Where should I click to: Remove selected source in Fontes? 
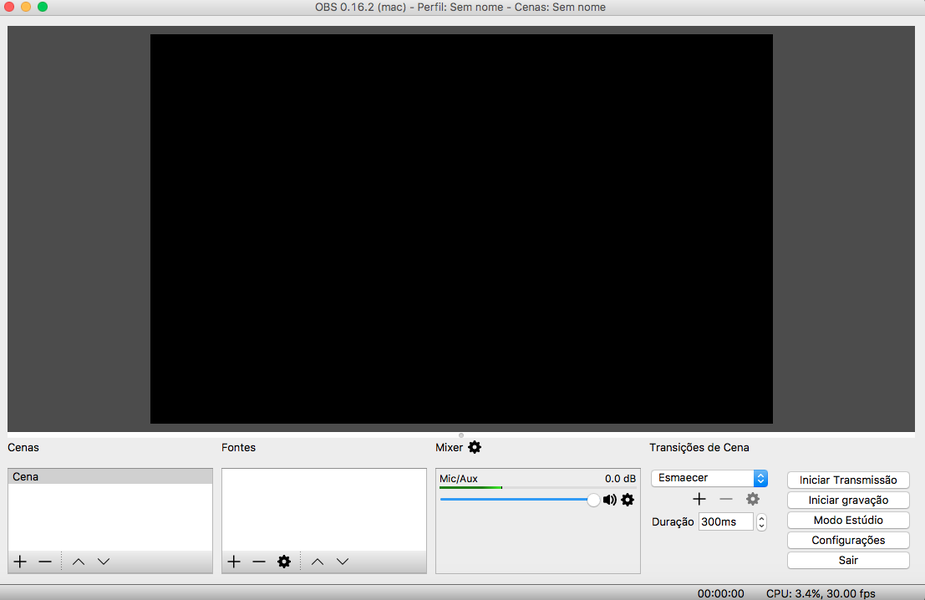click(x=259, y=561)
